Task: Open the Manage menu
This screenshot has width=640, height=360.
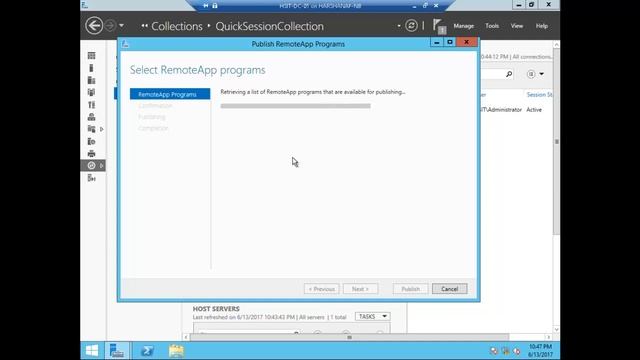Action: coord(464,26)
